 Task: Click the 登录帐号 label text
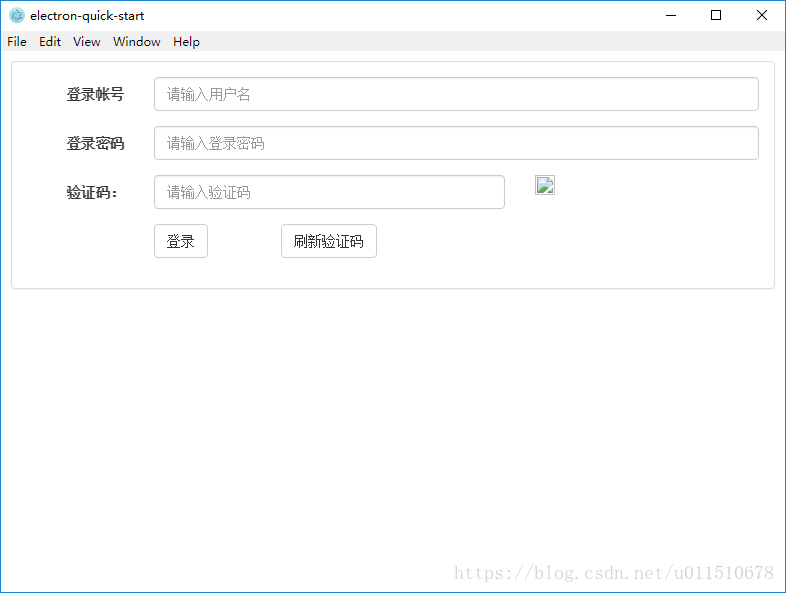(95, 94)
